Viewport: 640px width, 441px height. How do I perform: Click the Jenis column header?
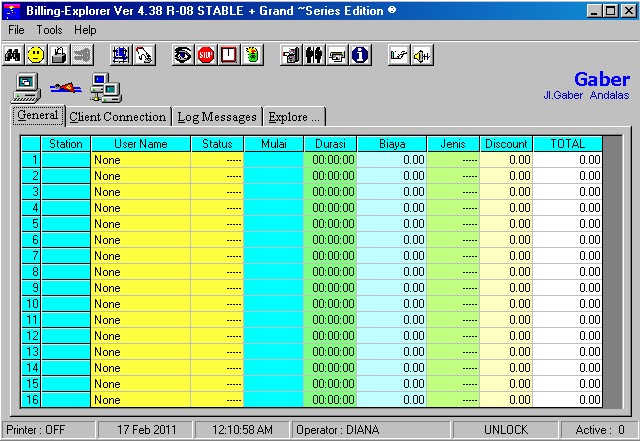pos(453,144)
